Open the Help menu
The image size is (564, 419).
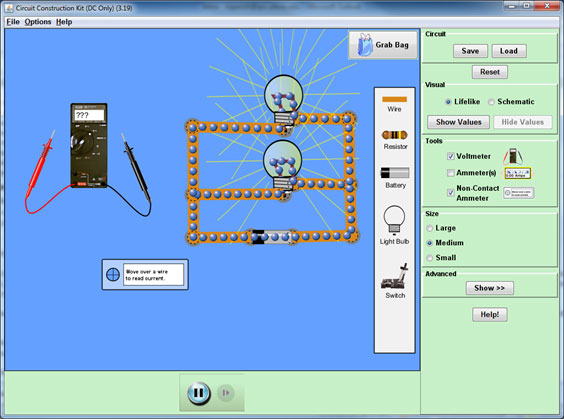64,22
